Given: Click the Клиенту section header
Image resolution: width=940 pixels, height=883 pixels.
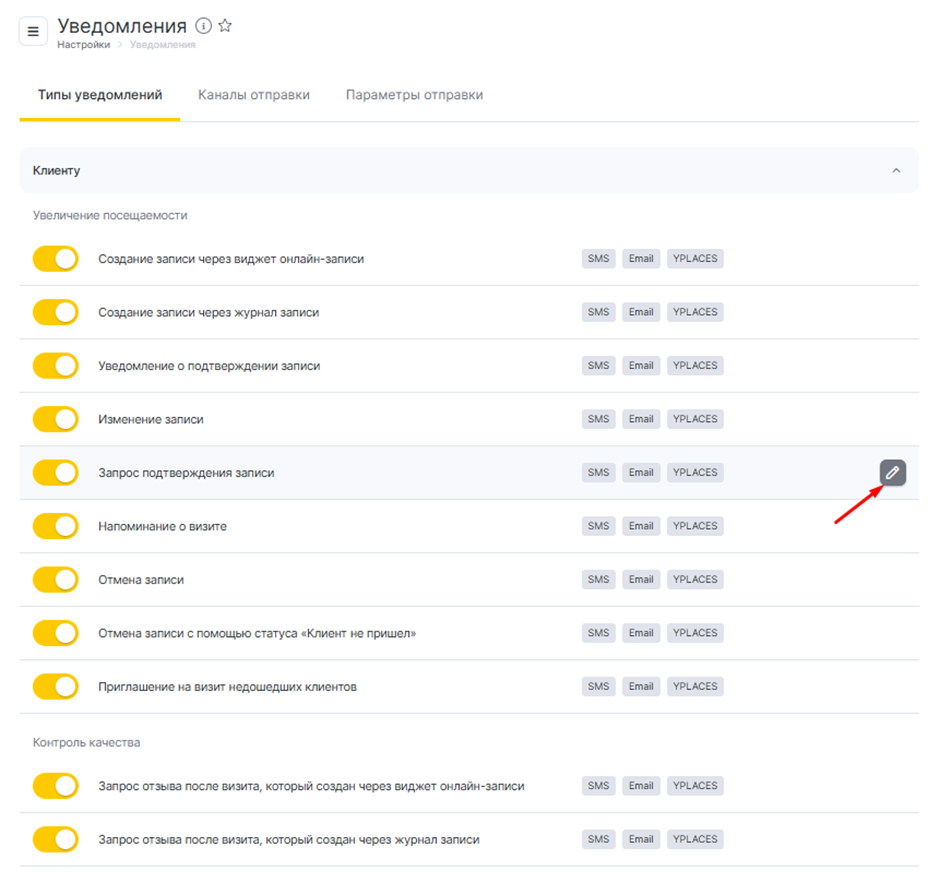Looking at the screenshot, I should point(57,171).
